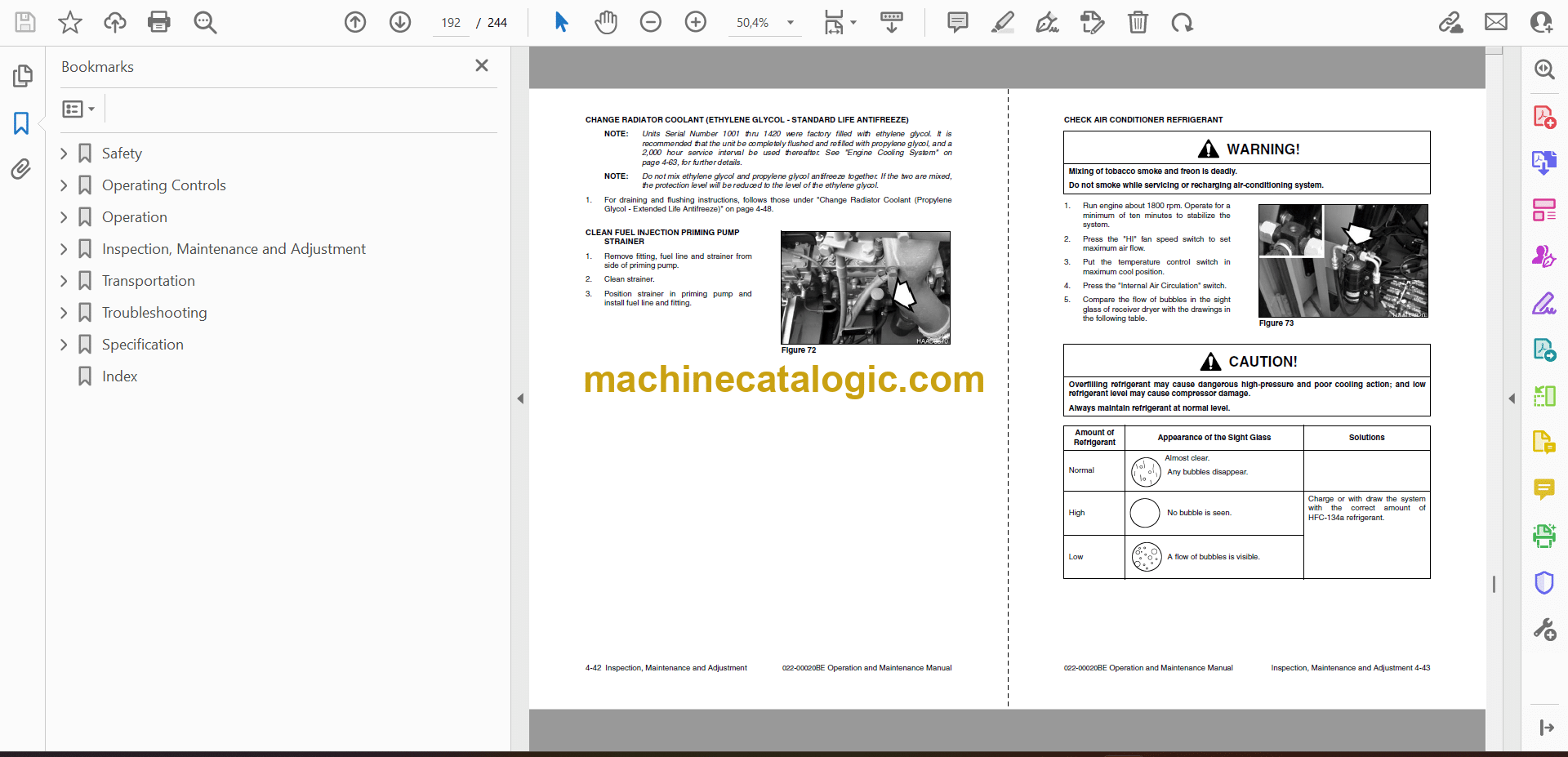Click the stamp tool icon
Screen dimensions: 1568x757
click(x=1092, y=22)
